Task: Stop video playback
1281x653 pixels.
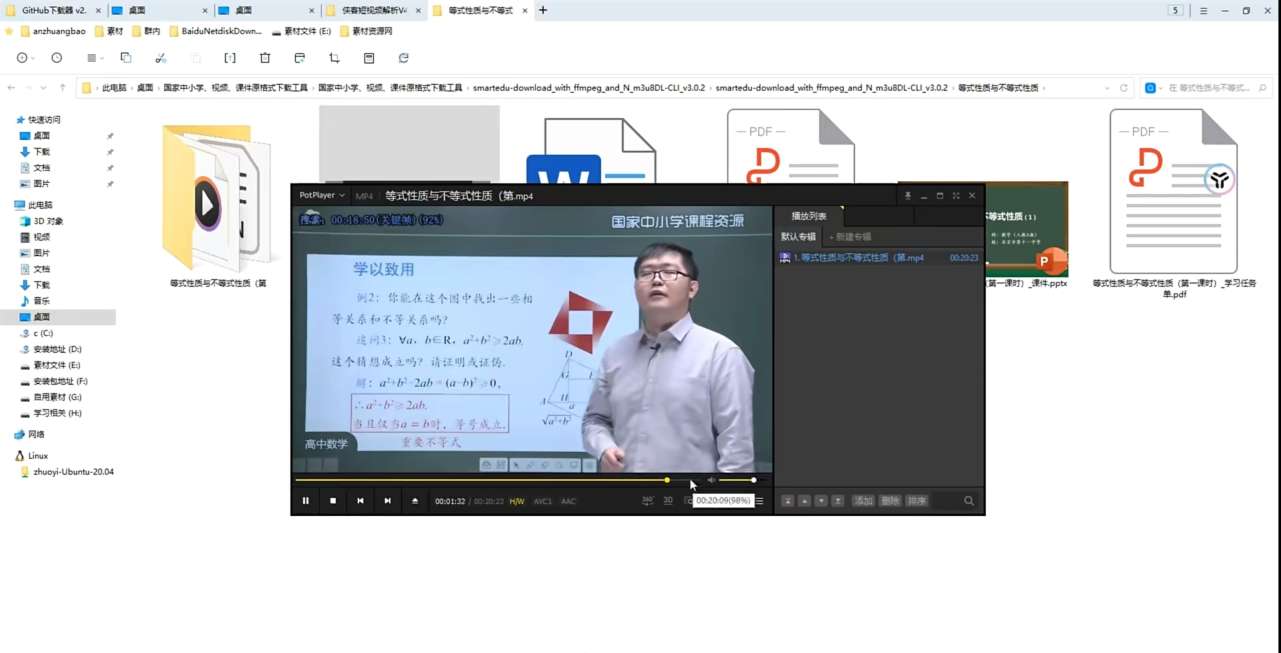Action: coord(333,501)
